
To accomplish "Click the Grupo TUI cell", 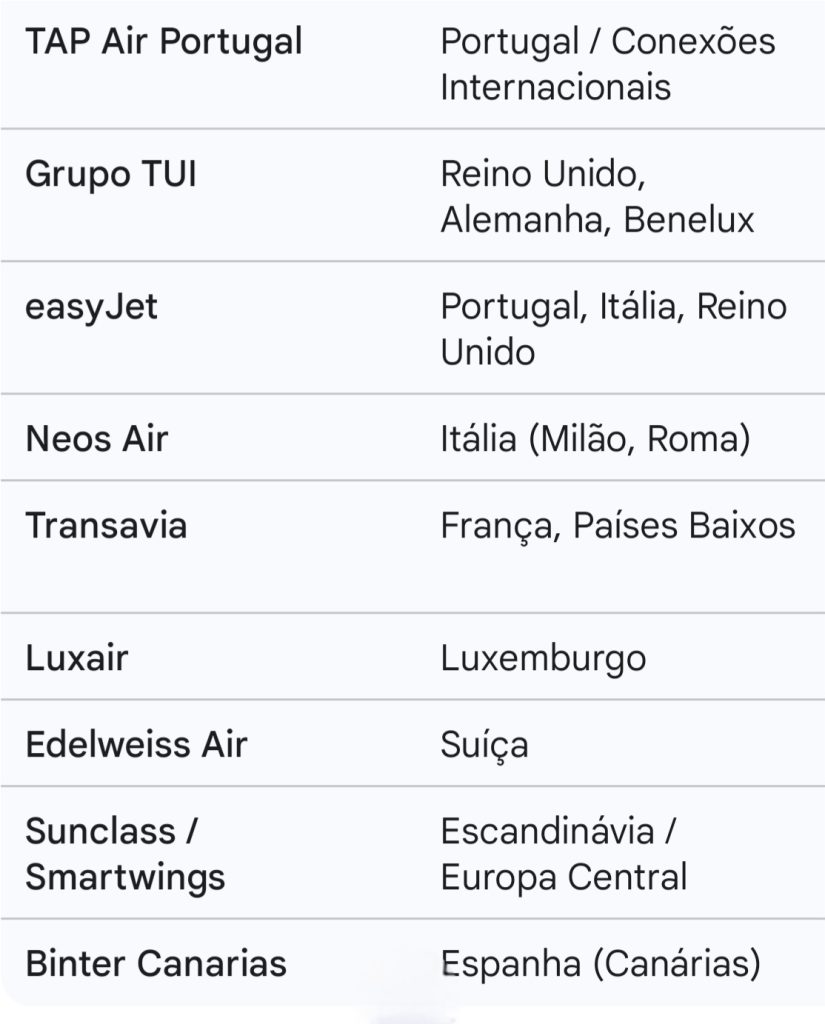I will click(x=111, y=175).
